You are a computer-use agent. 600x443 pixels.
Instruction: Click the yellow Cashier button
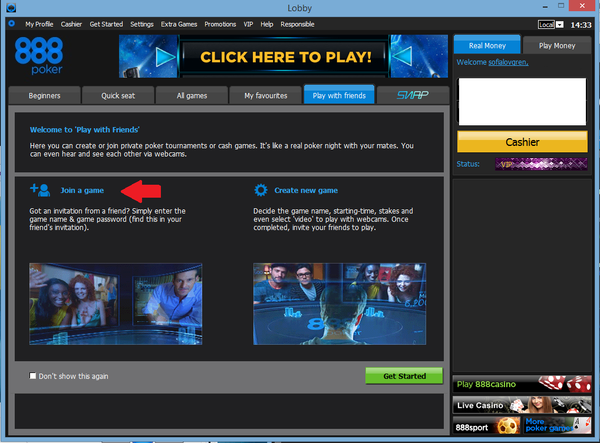(522, 142)
